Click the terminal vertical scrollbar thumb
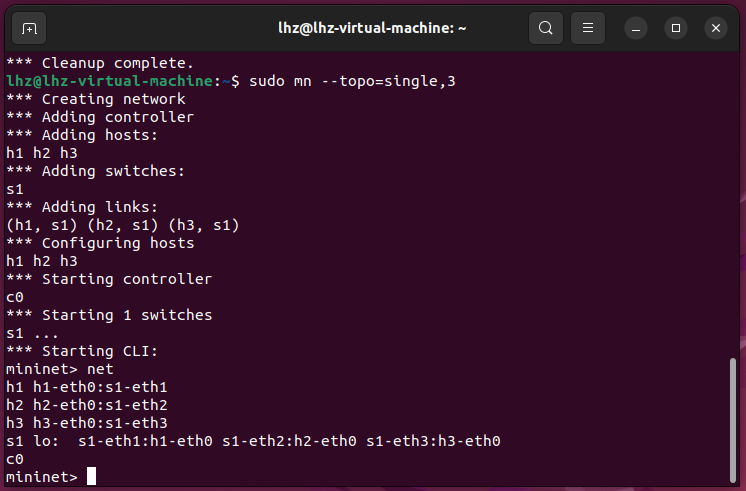Viewport: 746px width, 491px height. click(x=733, y=418)
